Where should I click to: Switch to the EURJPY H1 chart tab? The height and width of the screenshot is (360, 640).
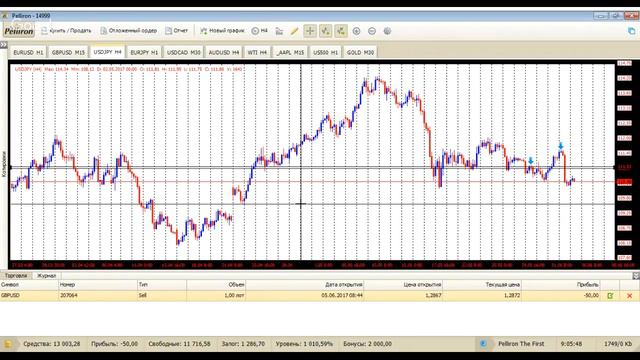[x=144, y=52]
